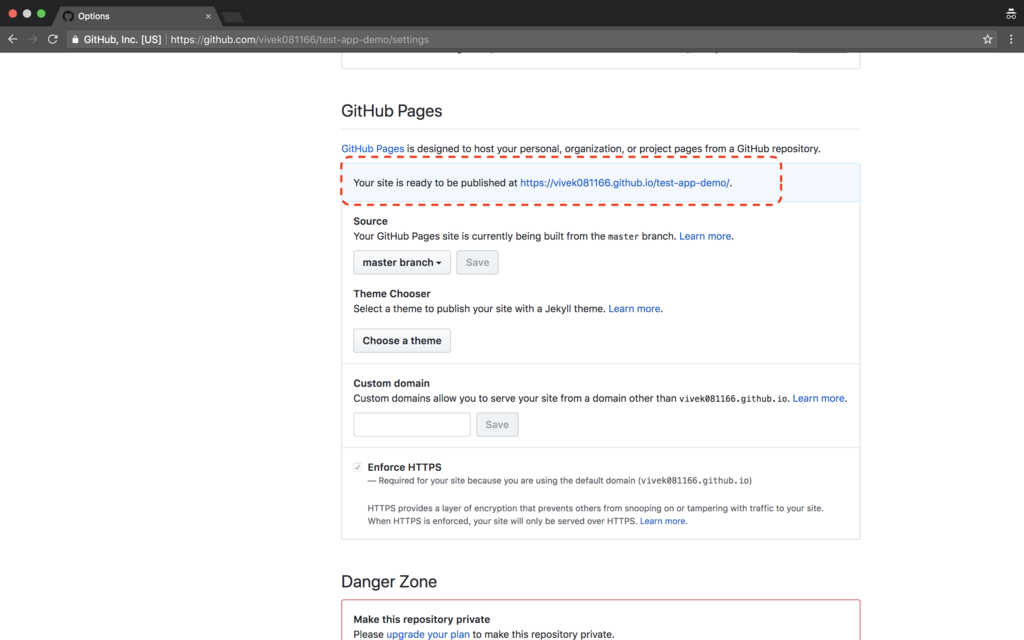Click Save button next to custom domain field
Screen dimensions: 1024x640
(x=497, y=424)
